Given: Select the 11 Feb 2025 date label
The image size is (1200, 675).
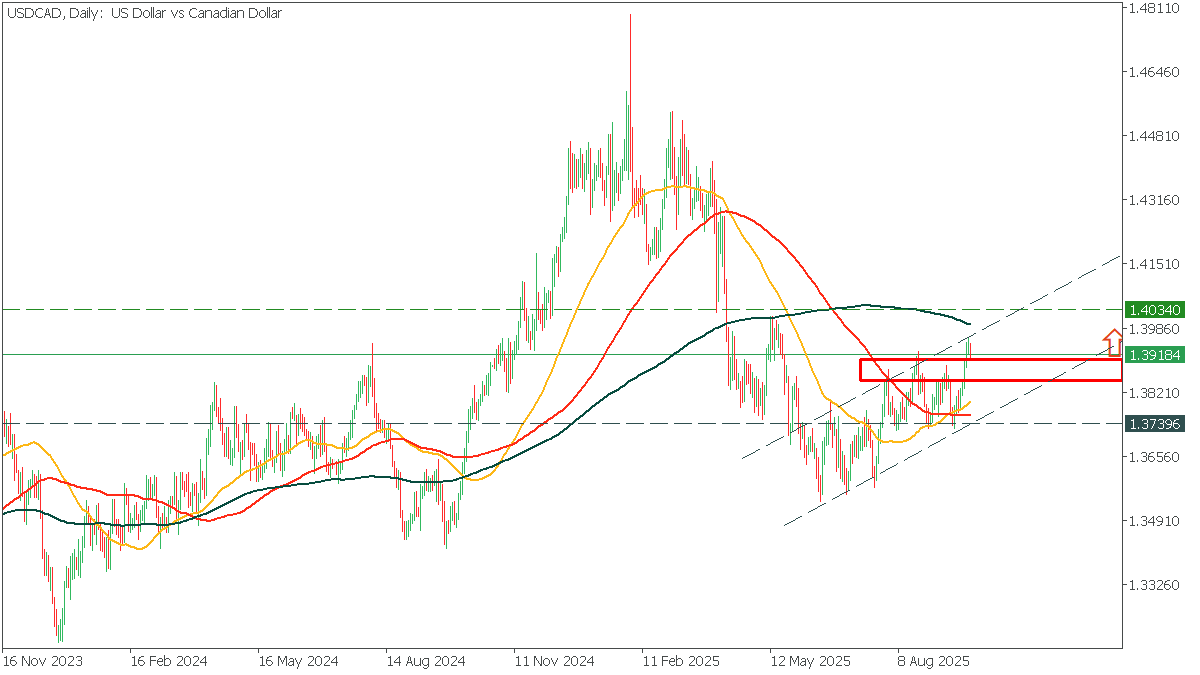Looking at the screenshot, I should click(683, 661).
